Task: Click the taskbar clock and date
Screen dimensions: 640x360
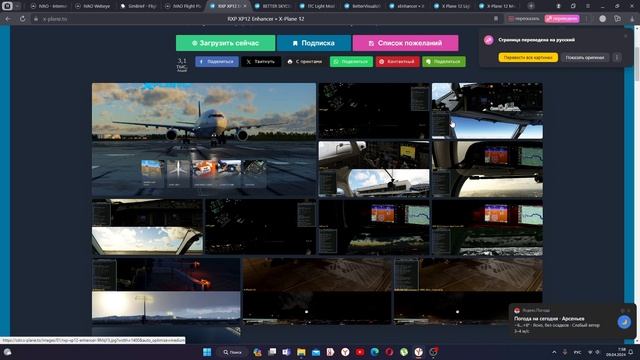Action: pyautogui.click(x=616, y=352)
